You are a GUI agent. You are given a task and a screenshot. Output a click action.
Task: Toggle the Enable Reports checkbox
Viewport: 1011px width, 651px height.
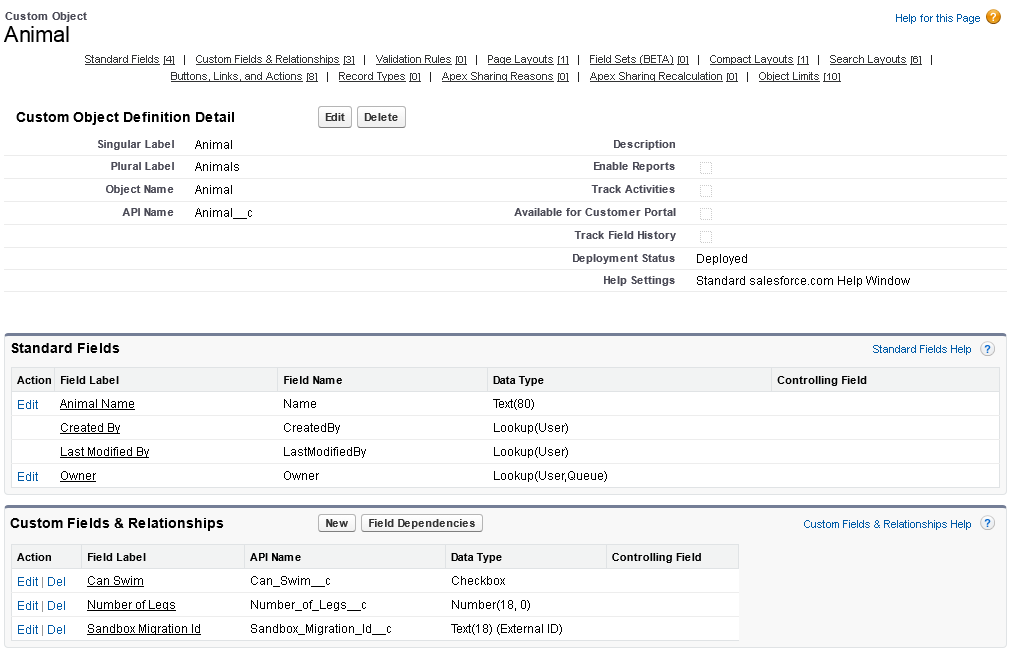coord(706,167)
